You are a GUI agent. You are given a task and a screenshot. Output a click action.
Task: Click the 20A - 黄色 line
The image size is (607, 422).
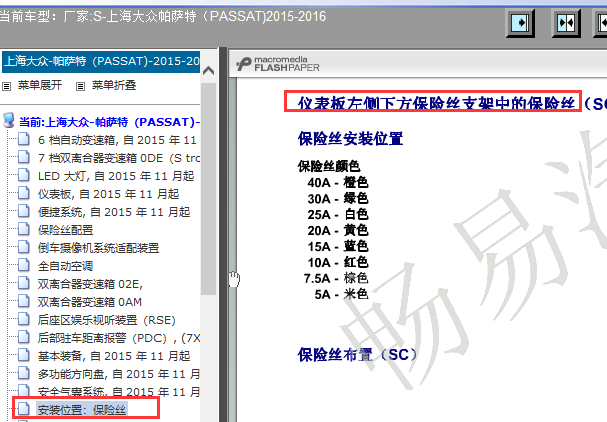pos(338,230)
